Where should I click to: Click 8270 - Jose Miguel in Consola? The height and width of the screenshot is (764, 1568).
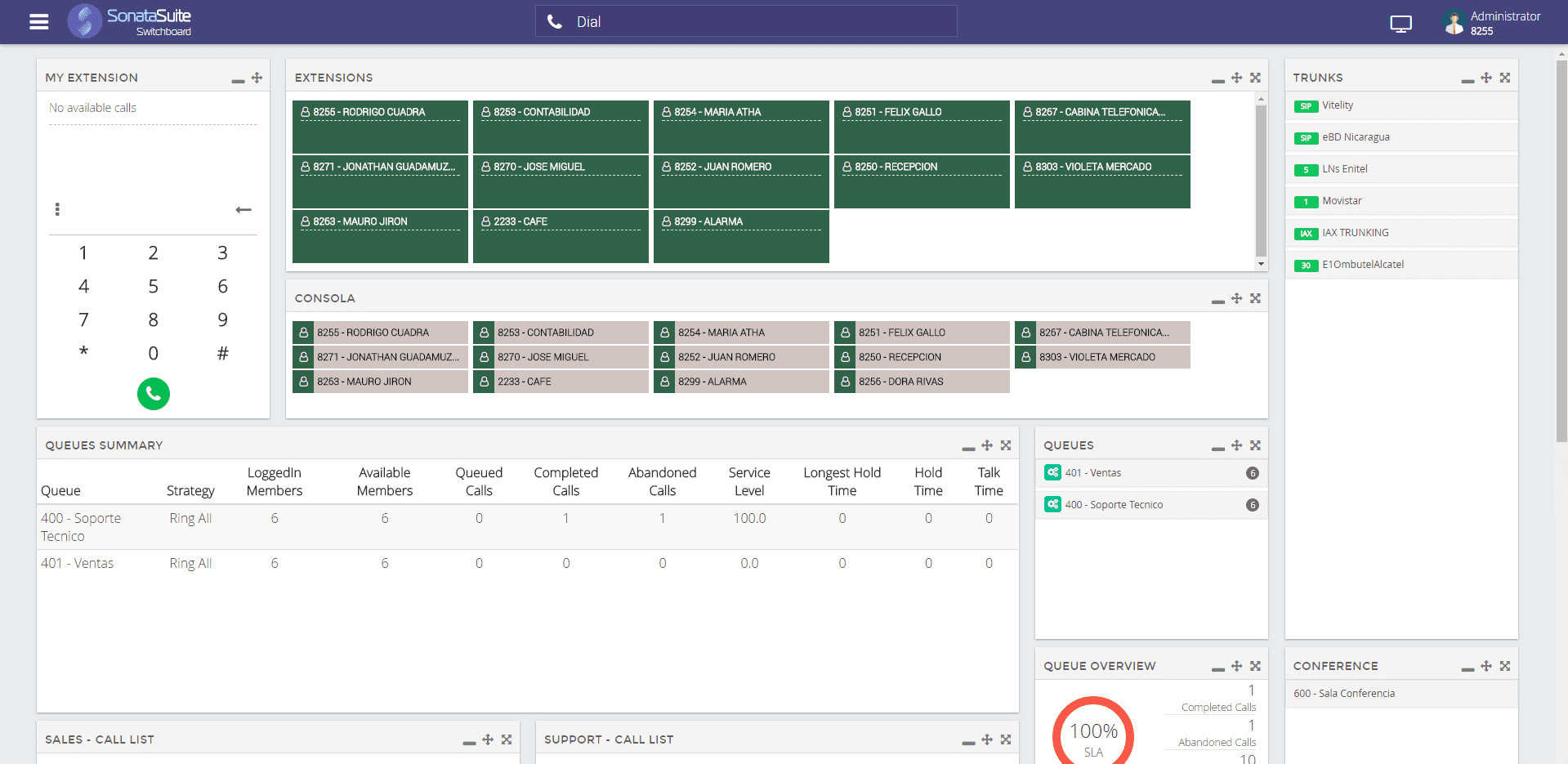(561, 357)
